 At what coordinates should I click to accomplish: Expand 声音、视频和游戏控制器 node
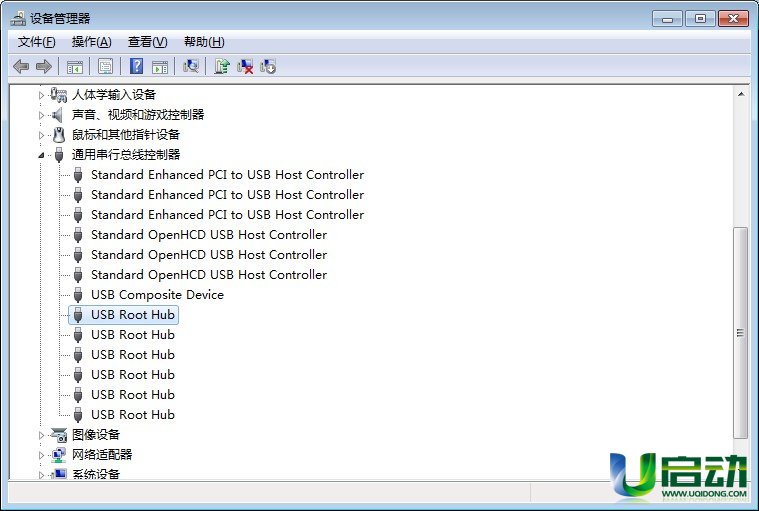coord(41,115)
